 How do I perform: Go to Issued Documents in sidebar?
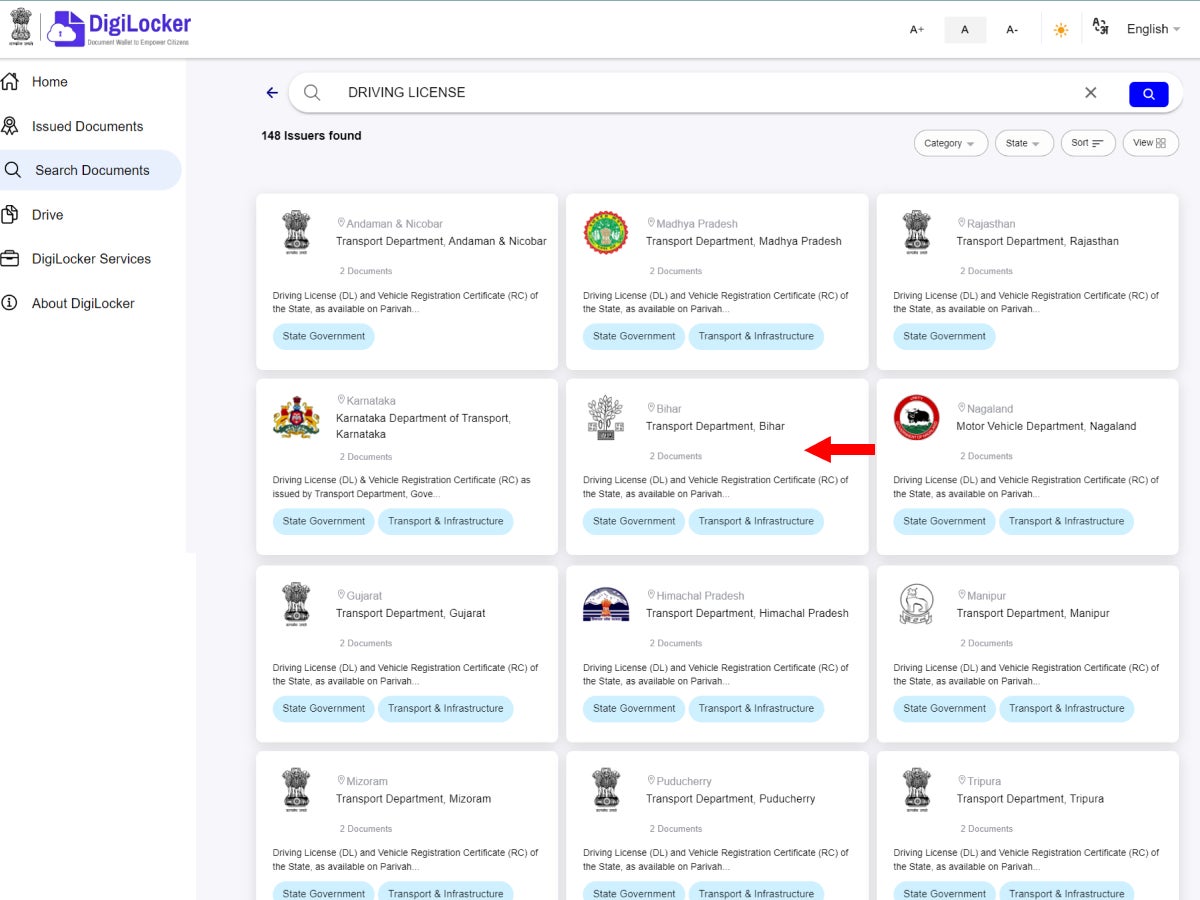tap(87, 126)
